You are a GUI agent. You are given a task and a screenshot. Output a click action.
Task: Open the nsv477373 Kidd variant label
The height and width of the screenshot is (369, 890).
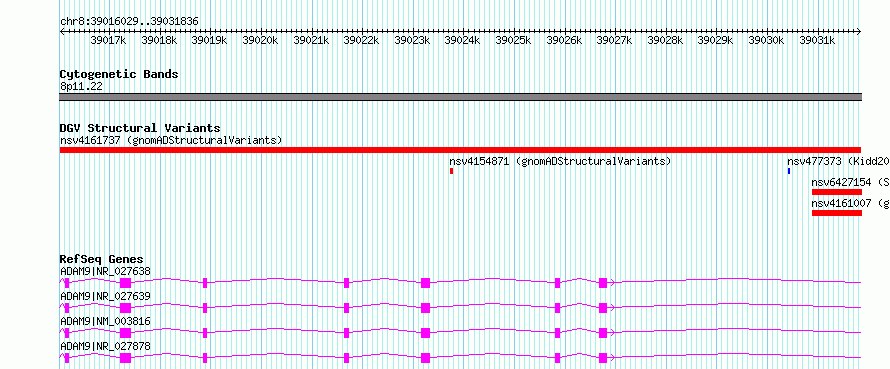[838, 161]
